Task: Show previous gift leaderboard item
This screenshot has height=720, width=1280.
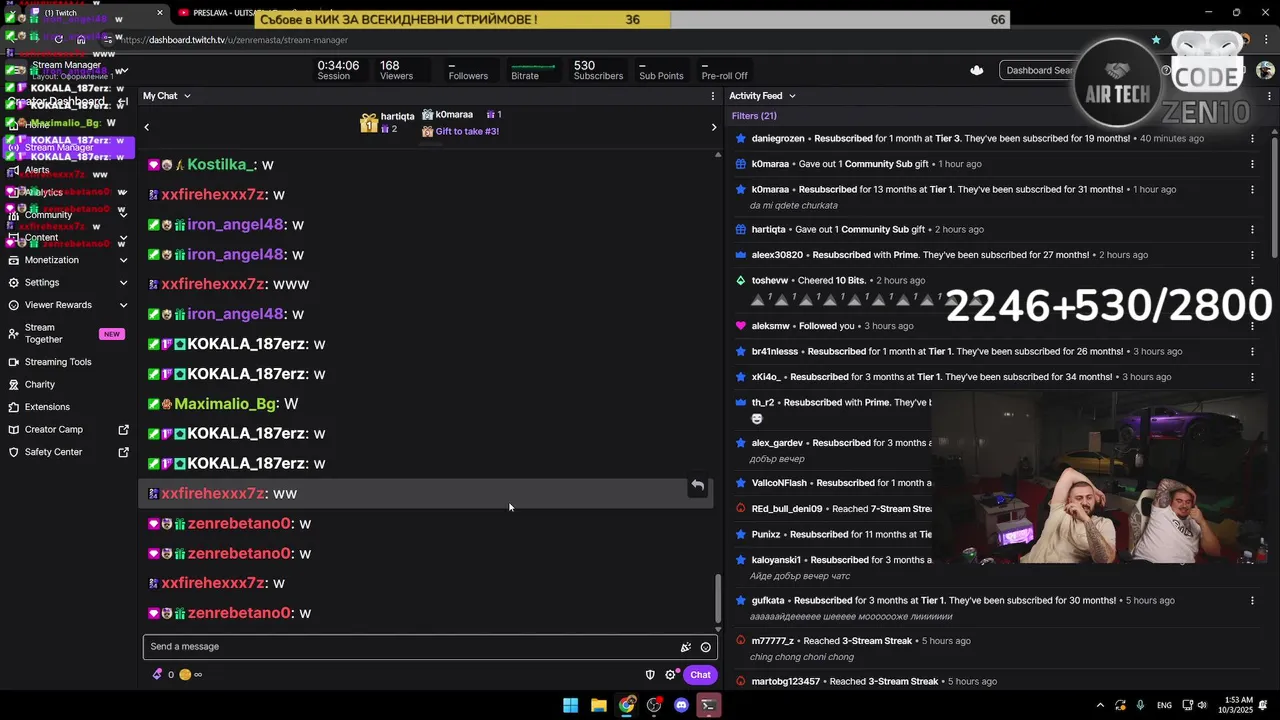Action: [147, 127]
